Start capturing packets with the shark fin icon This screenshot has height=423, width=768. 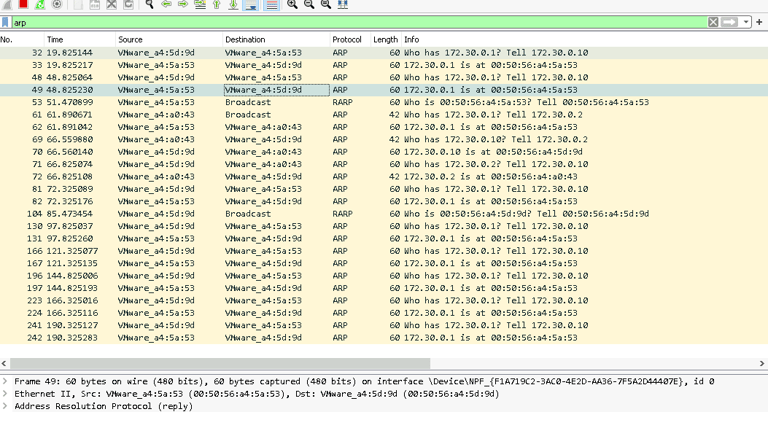click(7, 4)
